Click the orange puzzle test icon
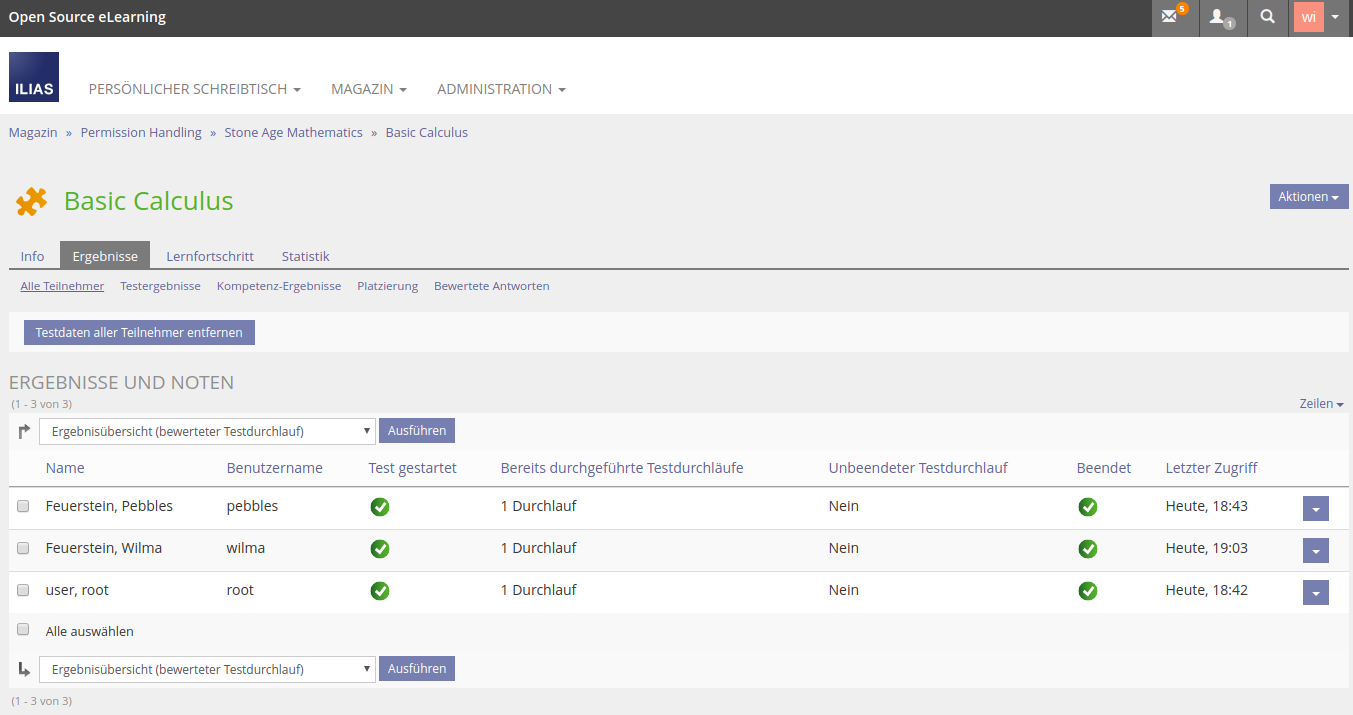The width and height of the screenshot is (1353, 715). 31,202
